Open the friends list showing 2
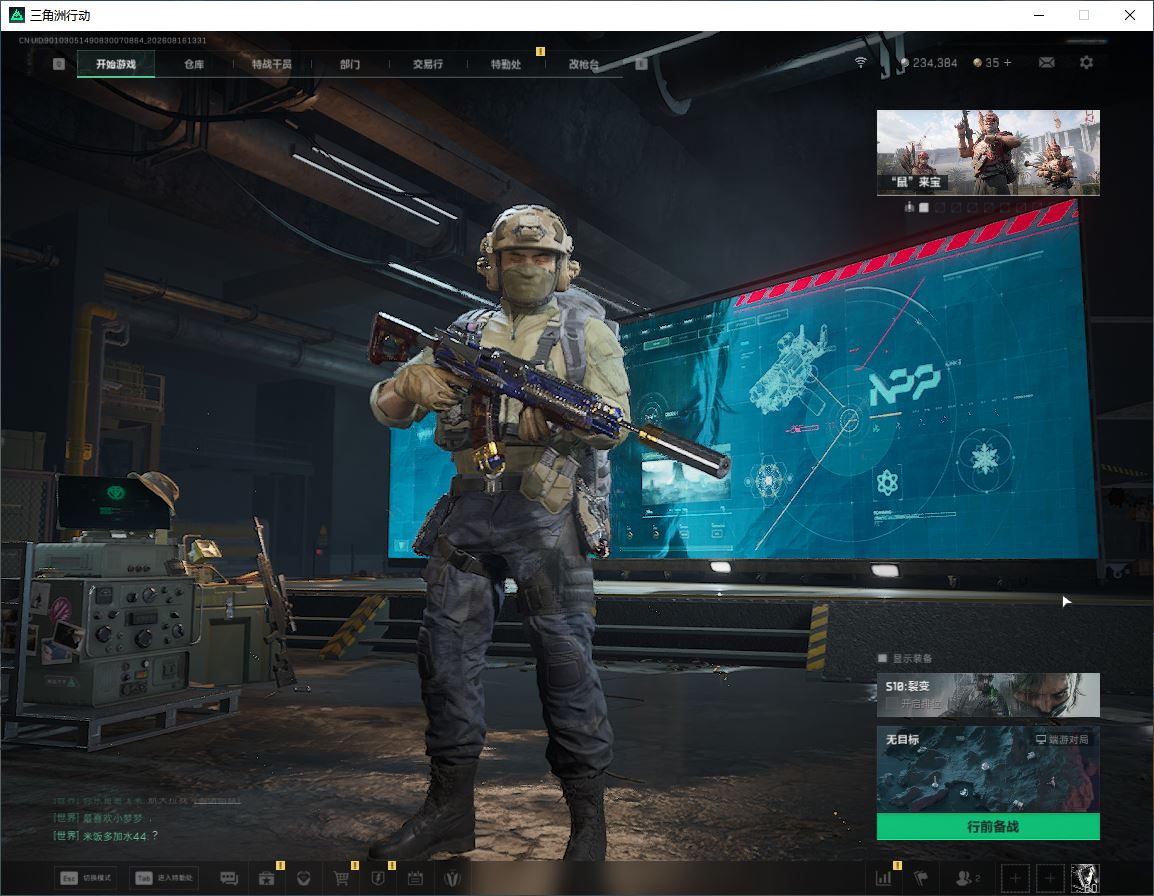Viewport: 1154px width, 896px height. (967, 878)
